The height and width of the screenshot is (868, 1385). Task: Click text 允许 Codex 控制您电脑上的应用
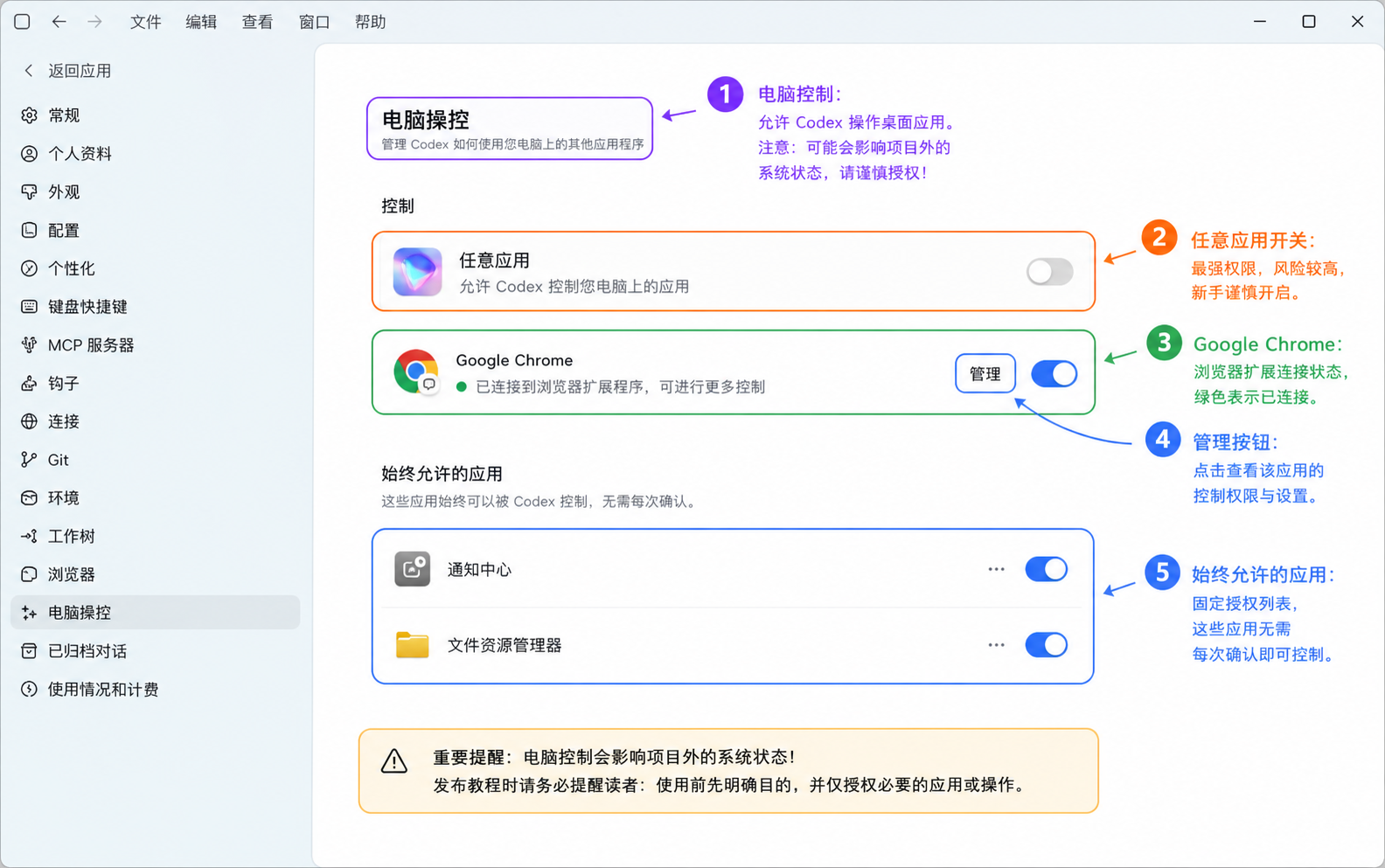coord(574,287)
